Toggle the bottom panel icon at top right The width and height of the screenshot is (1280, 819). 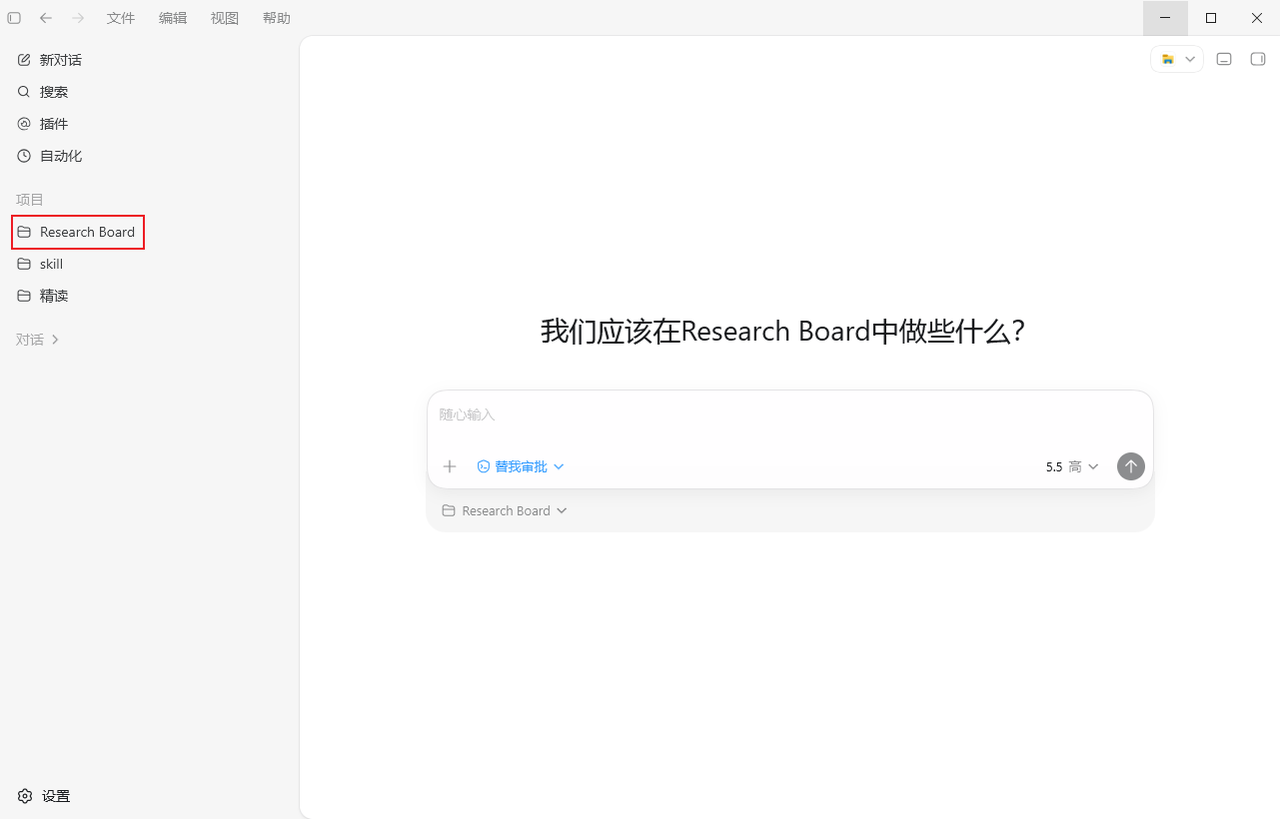point(1224,59)
